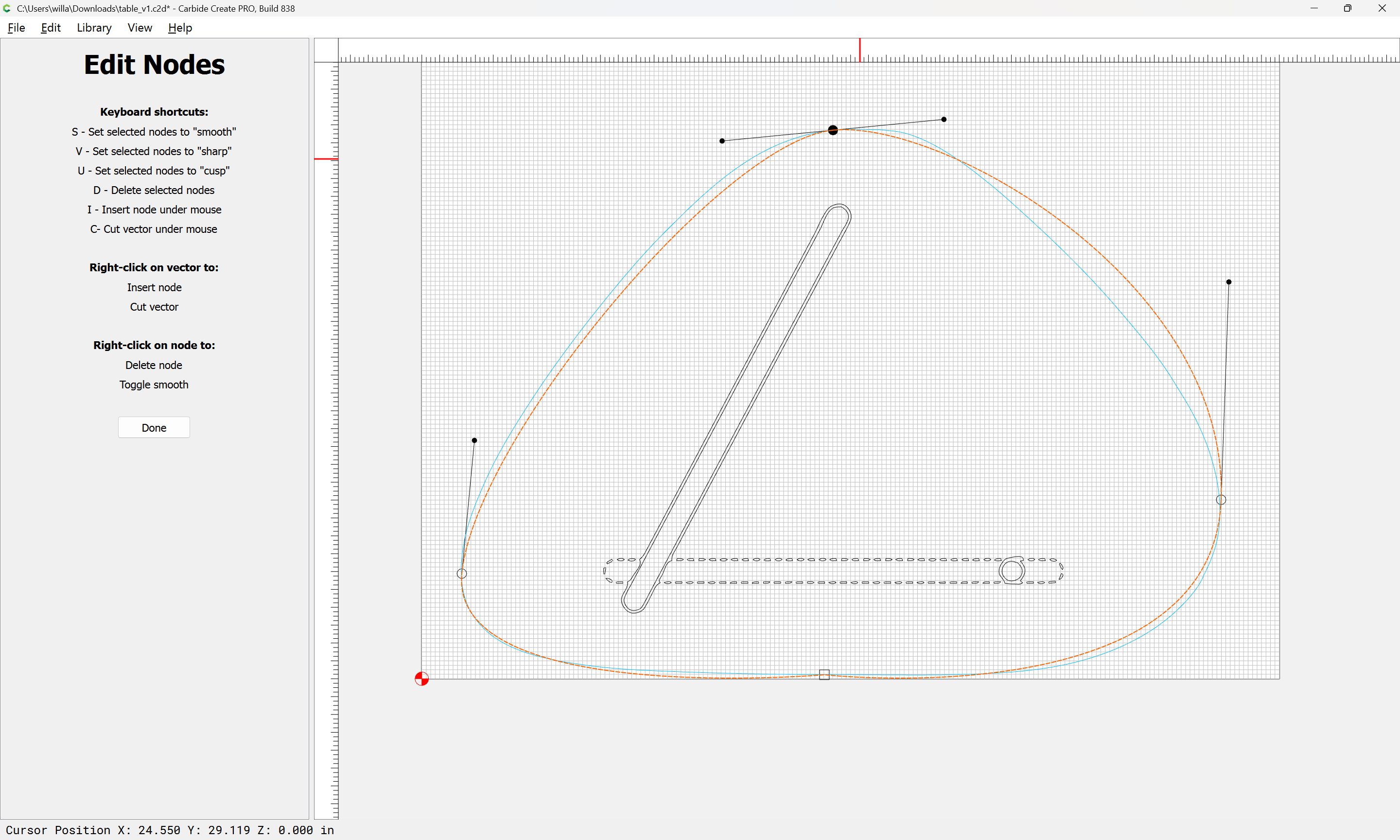Click the red origin marker at stock corner

(421, 679)
